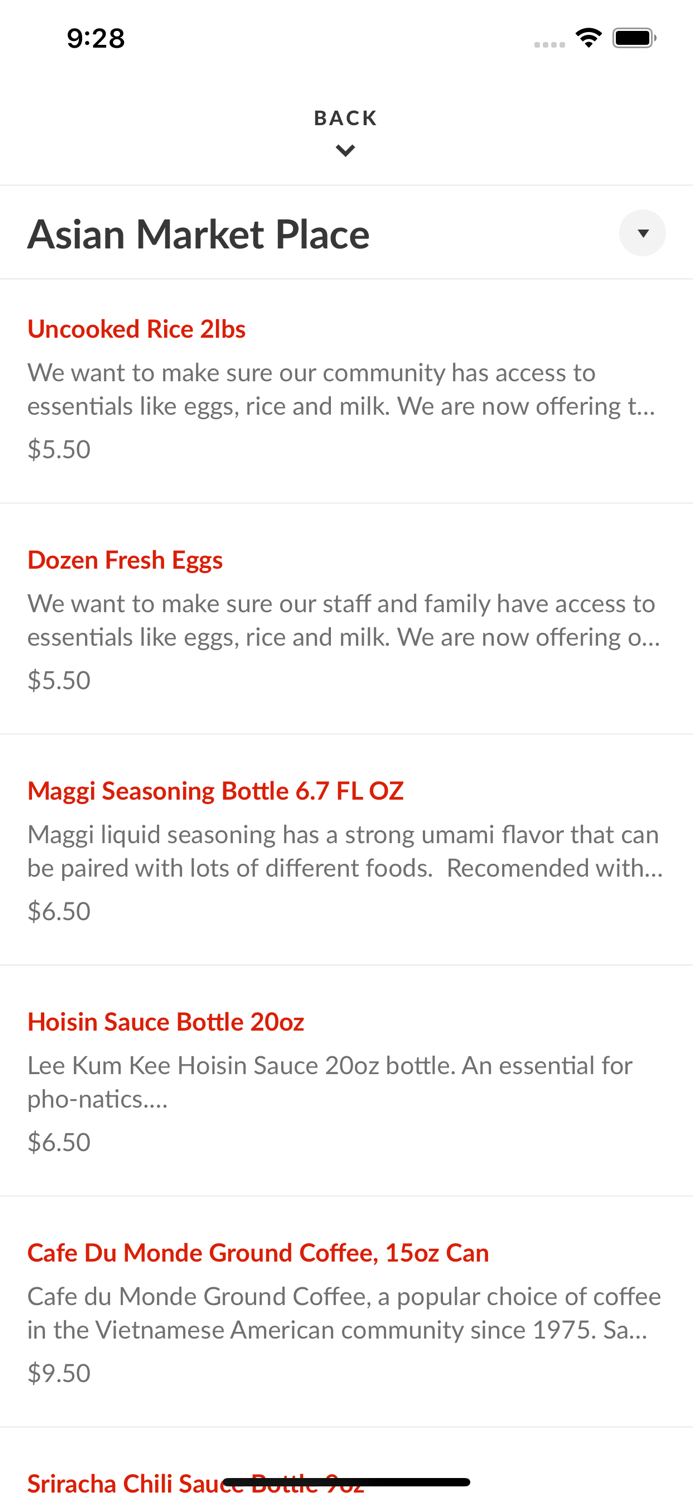Open the Uncooked Rice 2lbs product

[136, 330]
